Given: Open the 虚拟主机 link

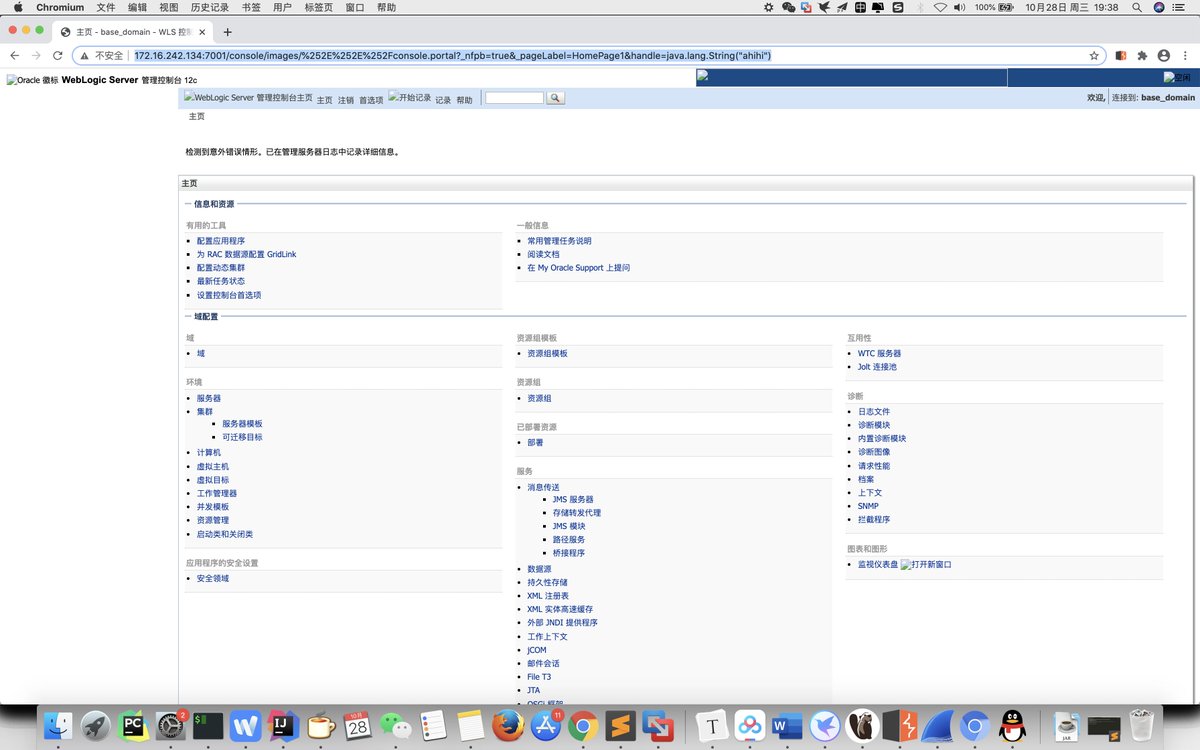Looking at the screenshot, I should (213, 466).
